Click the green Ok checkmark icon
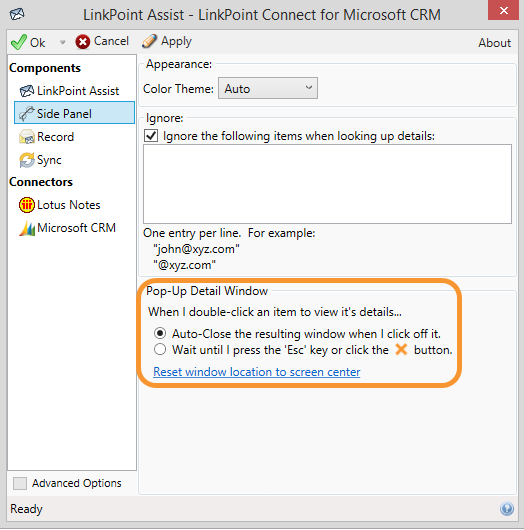Image resolution: width=524 pixels, height=530 pixels. 19,42
